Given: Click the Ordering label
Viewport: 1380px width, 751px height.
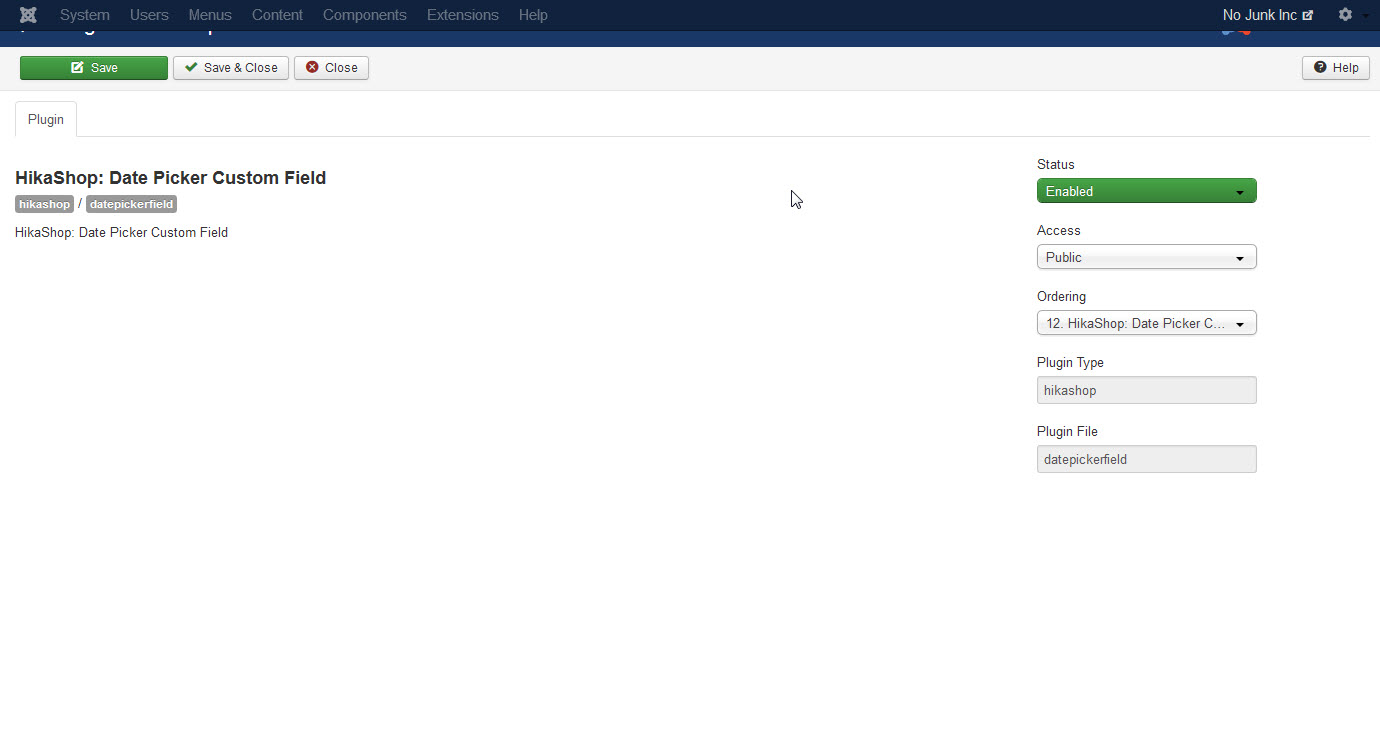Looking at the screenshot, I should (x=1061, y=297).
